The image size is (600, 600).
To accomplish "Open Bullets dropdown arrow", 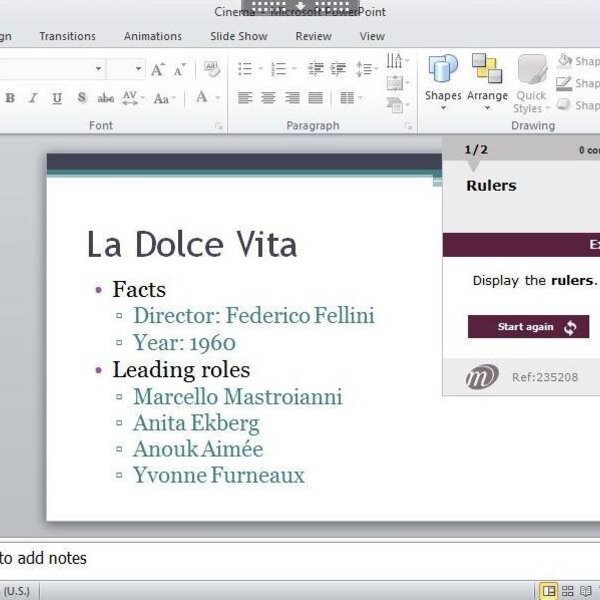I will (x=261, y=69).
